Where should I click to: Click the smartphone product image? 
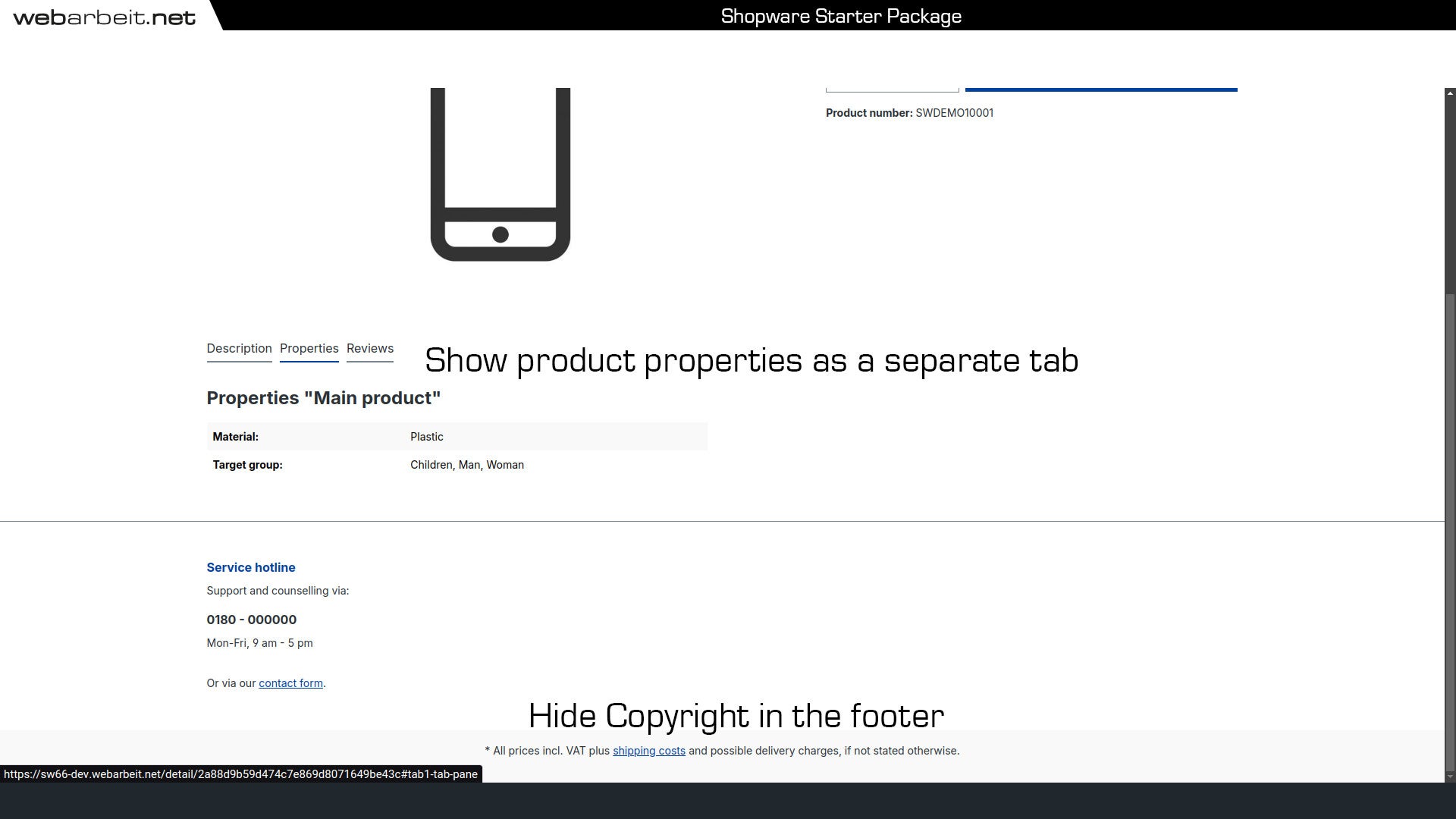500,174
